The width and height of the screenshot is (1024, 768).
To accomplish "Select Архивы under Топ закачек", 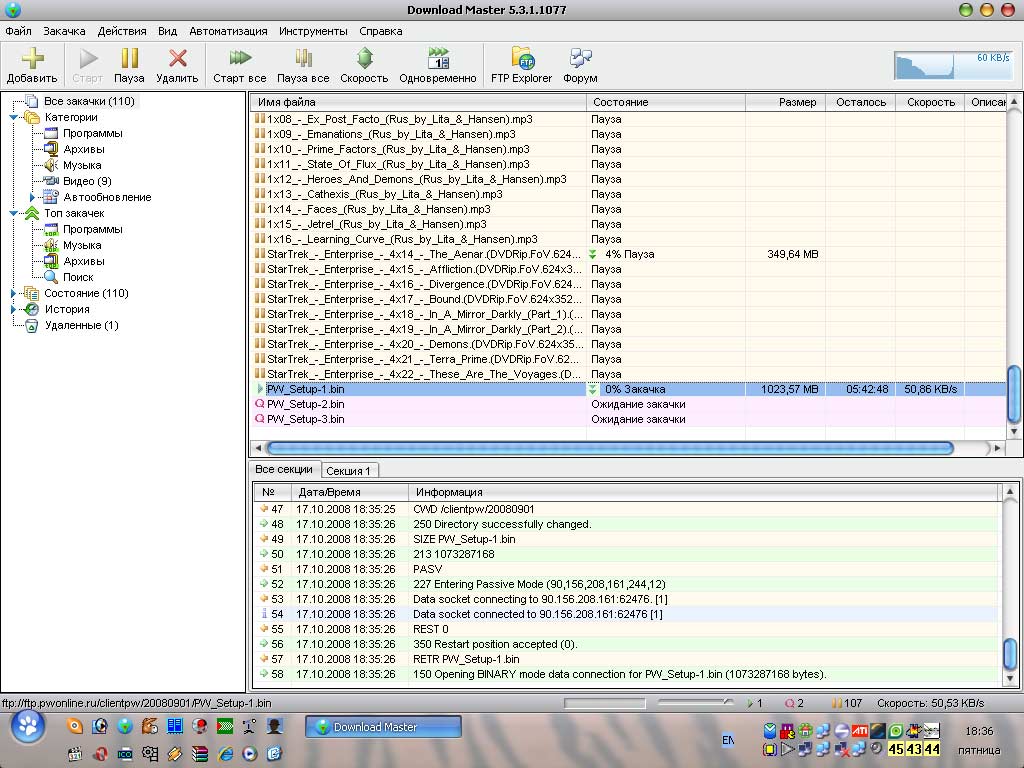I will (84, 261).
